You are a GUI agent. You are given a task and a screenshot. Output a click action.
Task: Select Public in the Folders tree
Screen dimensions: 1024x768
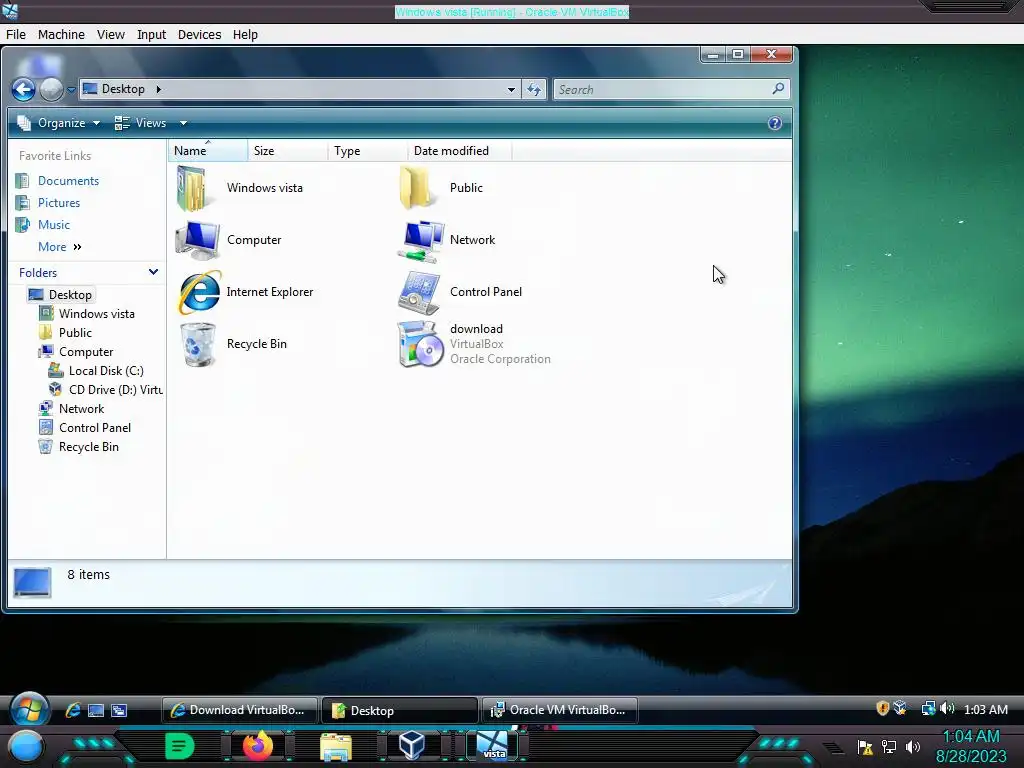[x=75, y=332]
